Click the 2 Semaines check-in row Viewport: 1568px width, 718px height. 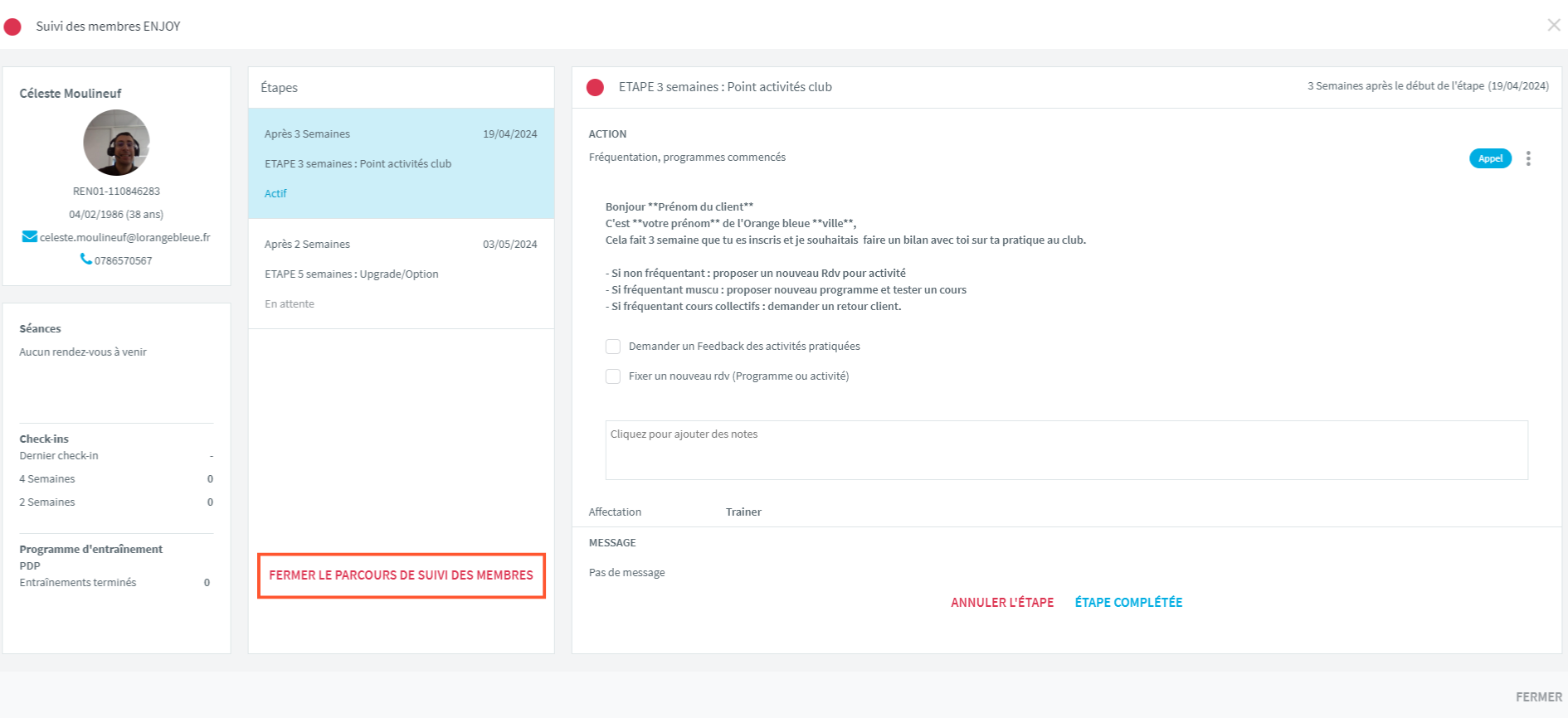[116, 502]
